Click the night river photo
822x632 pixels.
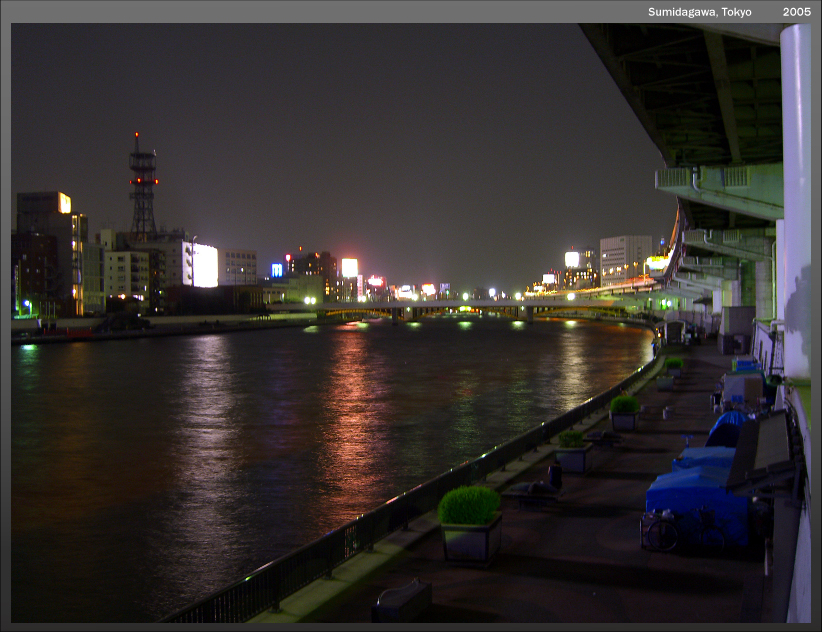point(411,323)
